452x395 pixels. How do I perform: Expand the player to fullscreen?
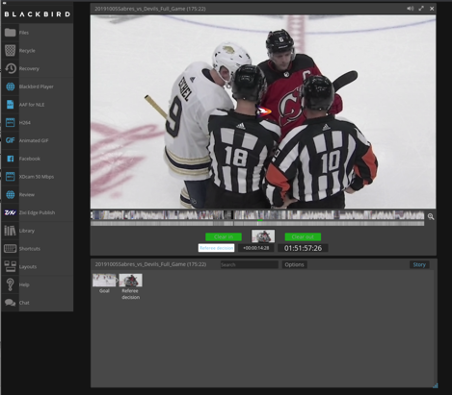pos(421,9)
